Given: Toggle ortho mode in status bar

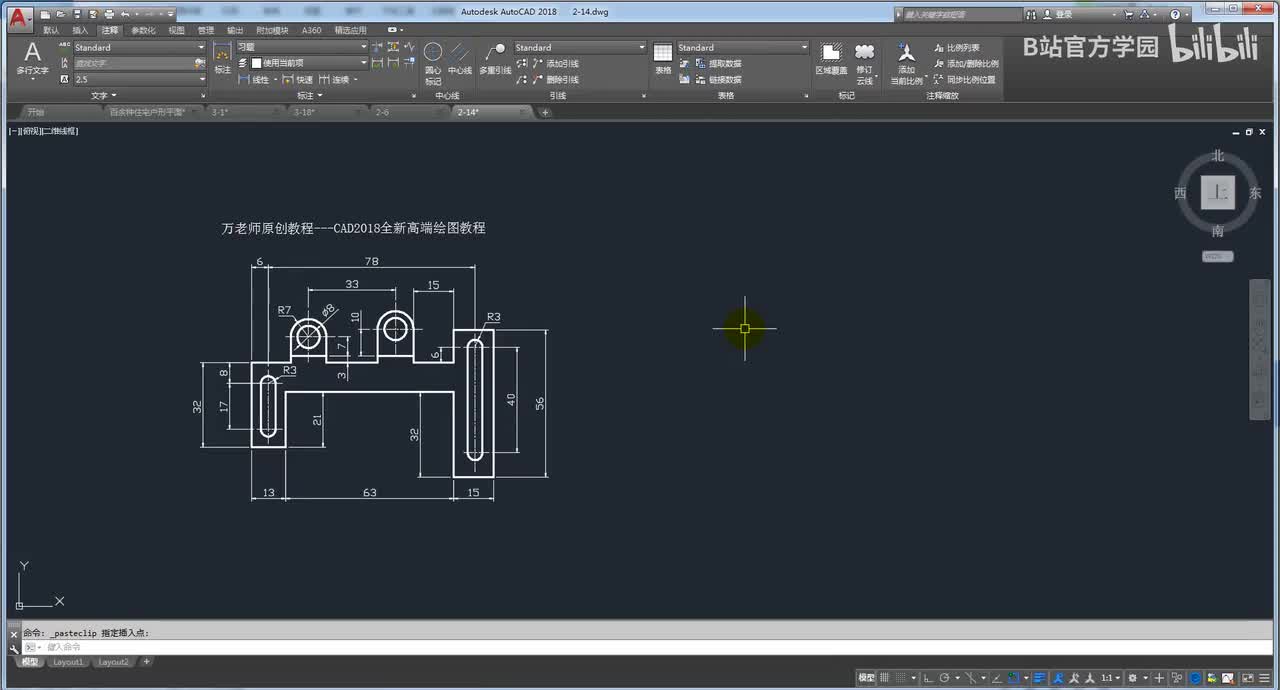Looking at the screenshot, I should [929, 677].
